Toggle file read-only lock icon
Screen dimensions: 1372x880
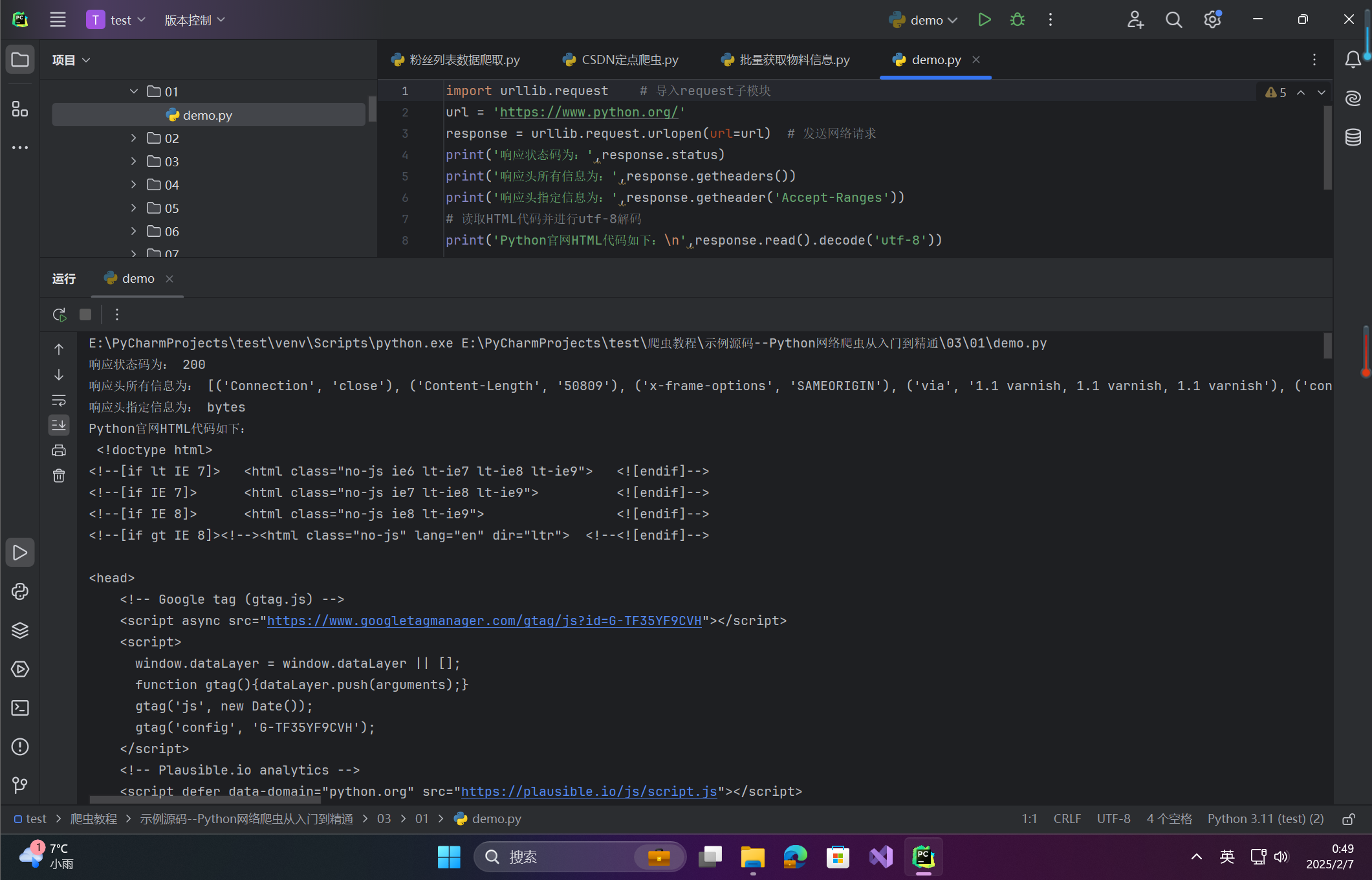coord(1348,819)
